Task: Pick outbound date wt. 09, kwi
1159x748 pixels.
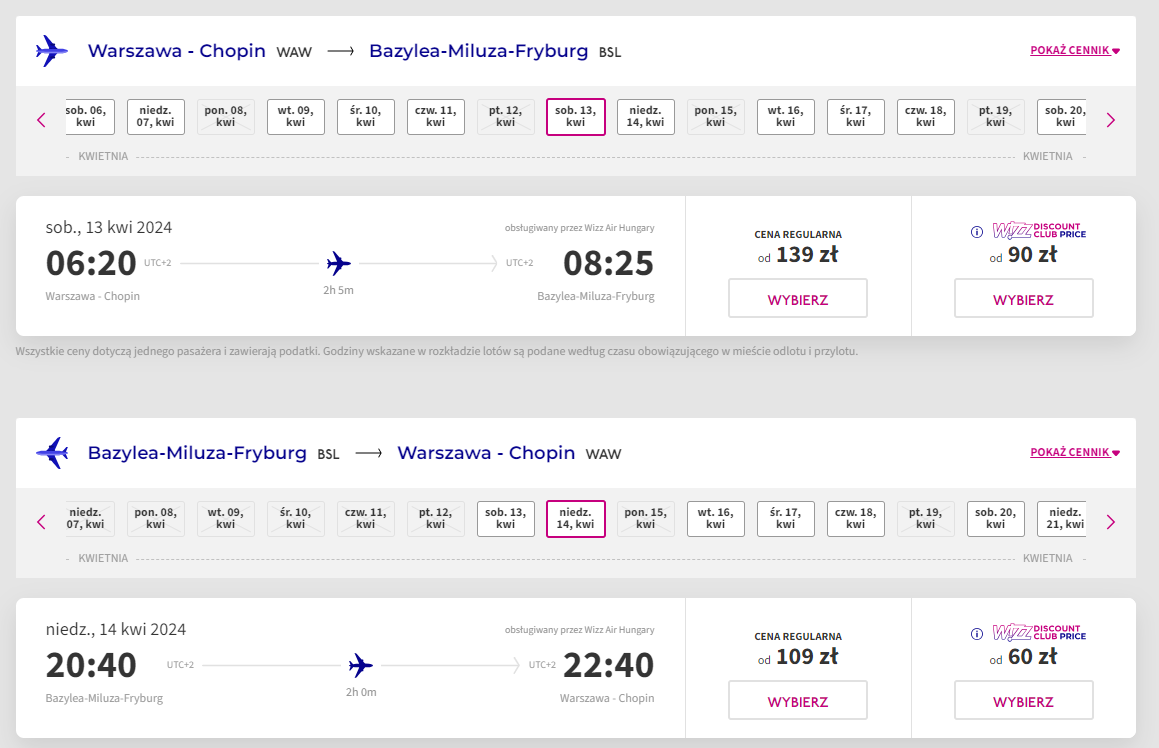Action: (296, 117)
